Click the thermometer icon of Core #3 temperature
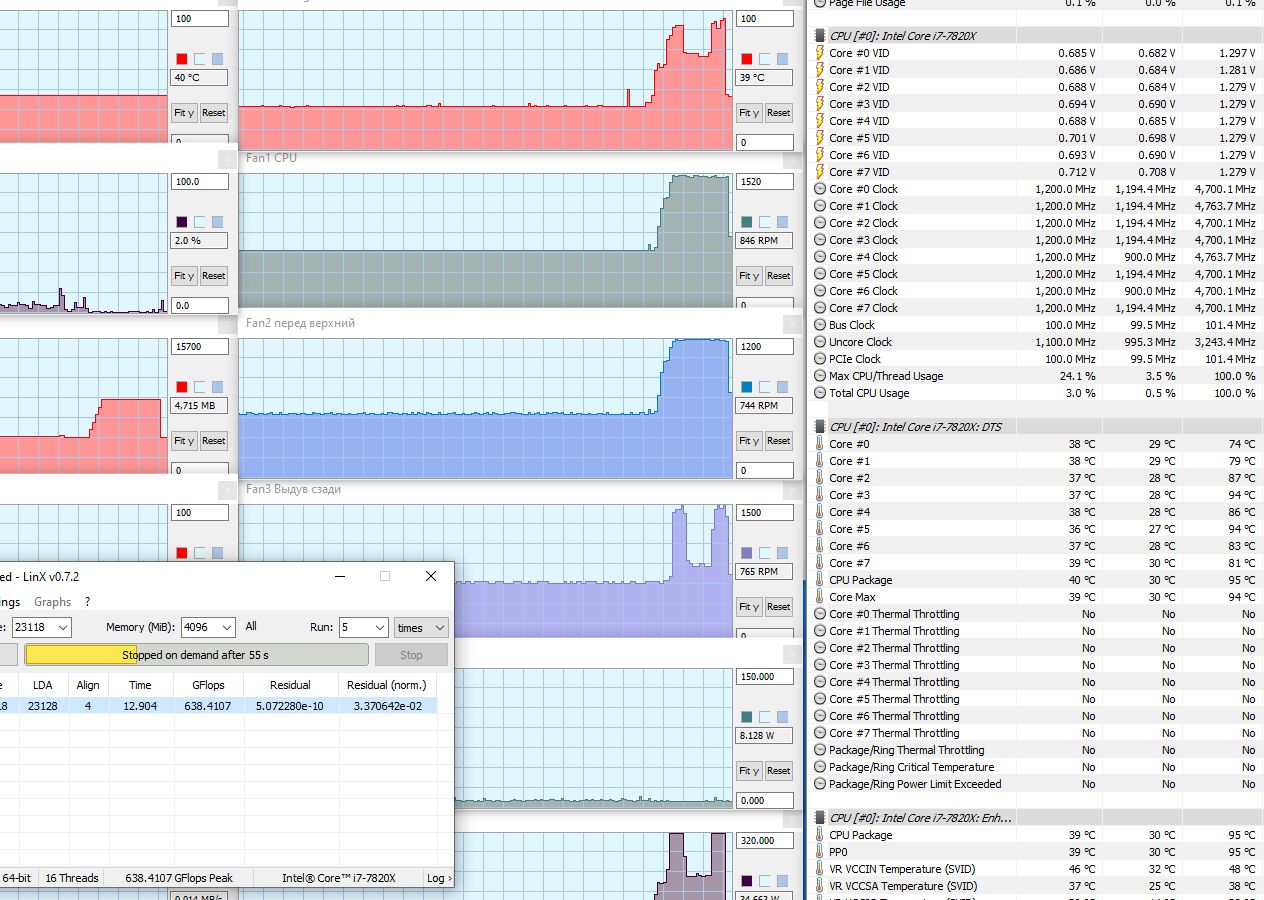 pos(820,495)
